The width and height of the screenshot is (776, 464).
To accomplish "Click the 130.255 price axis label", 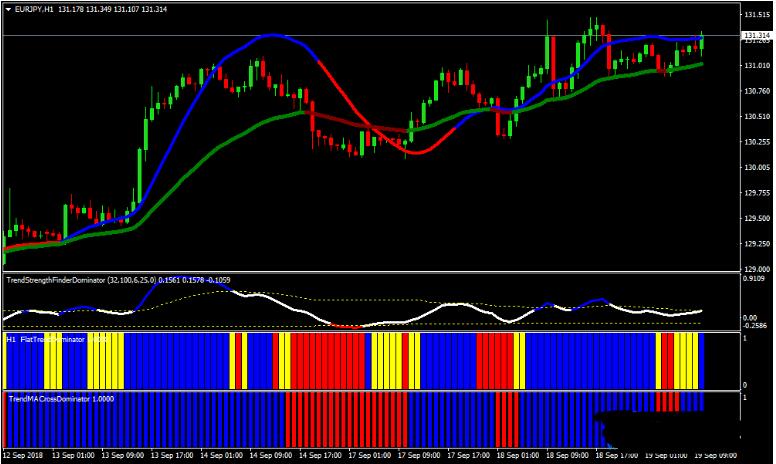I will coord(757,142).
